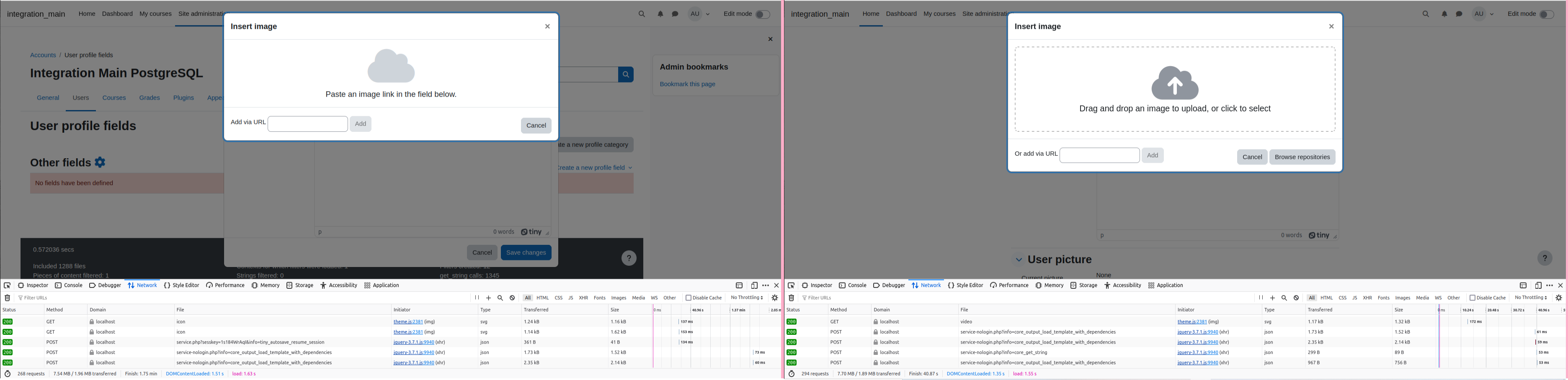Open network settings gear in right DevTools
Viewport: 1568px width, 380px height.
[x=1559, y=298]
